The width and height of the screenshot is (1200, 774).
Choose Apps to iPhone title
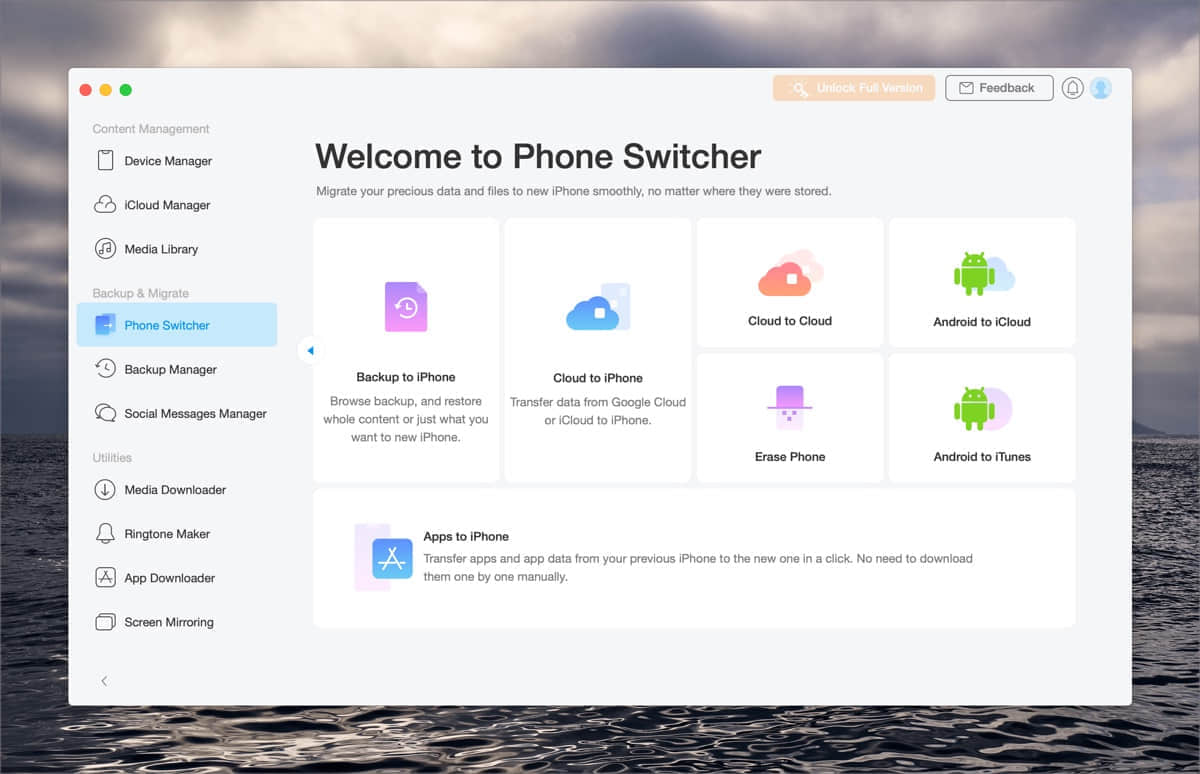466,537
